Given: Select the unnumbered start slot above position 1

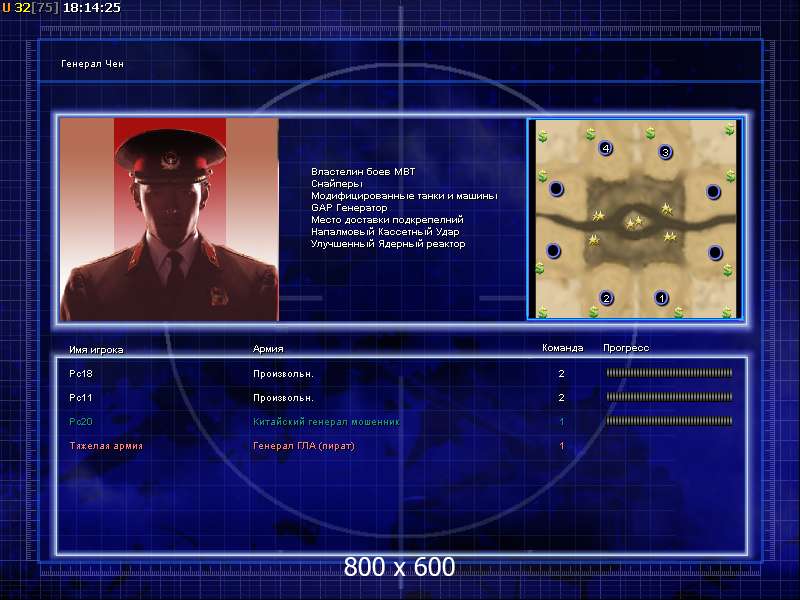Looking at the screenshot, I should 715,252.
